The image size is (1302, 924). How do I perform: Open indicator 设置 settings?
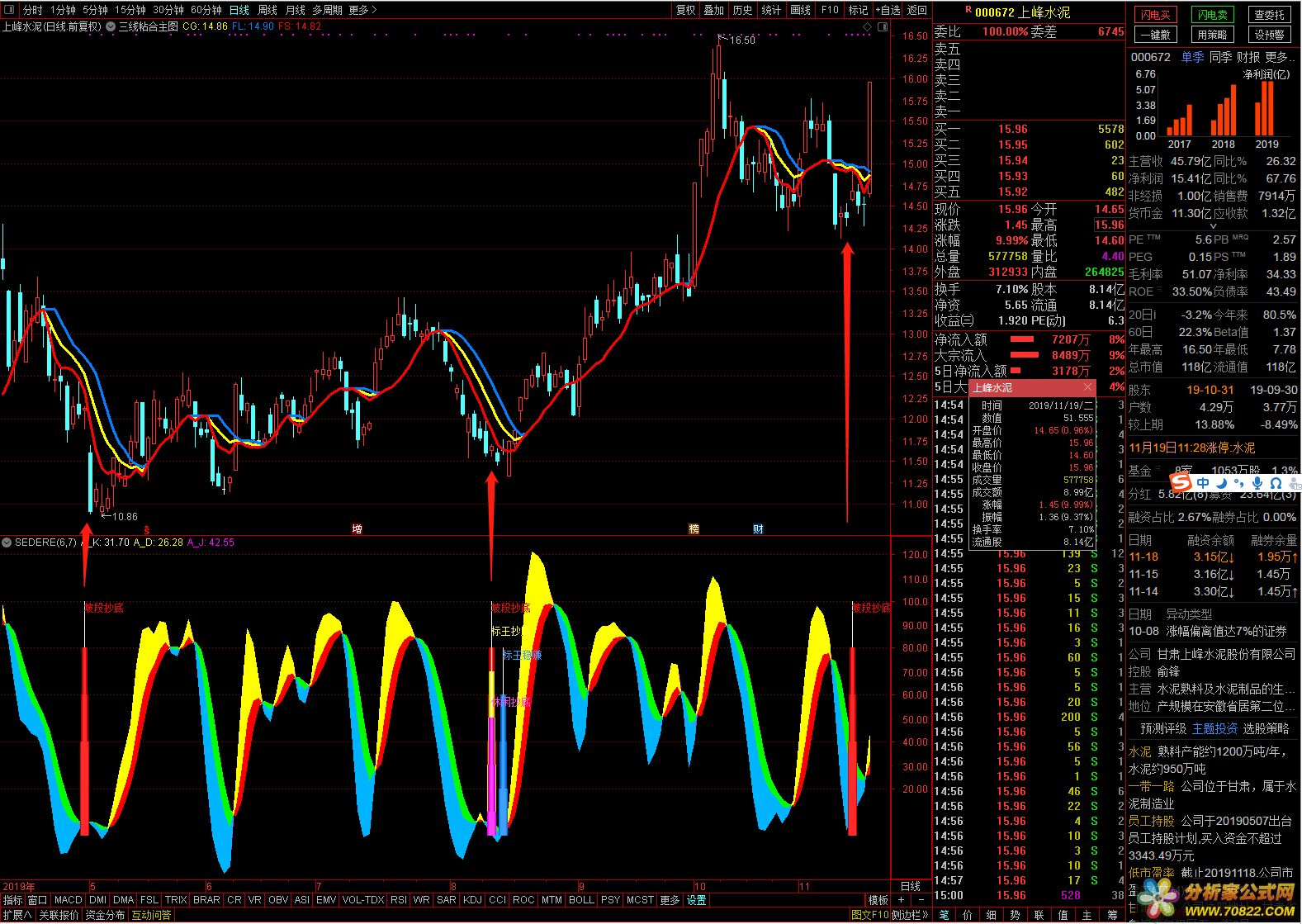click(697, 900)
